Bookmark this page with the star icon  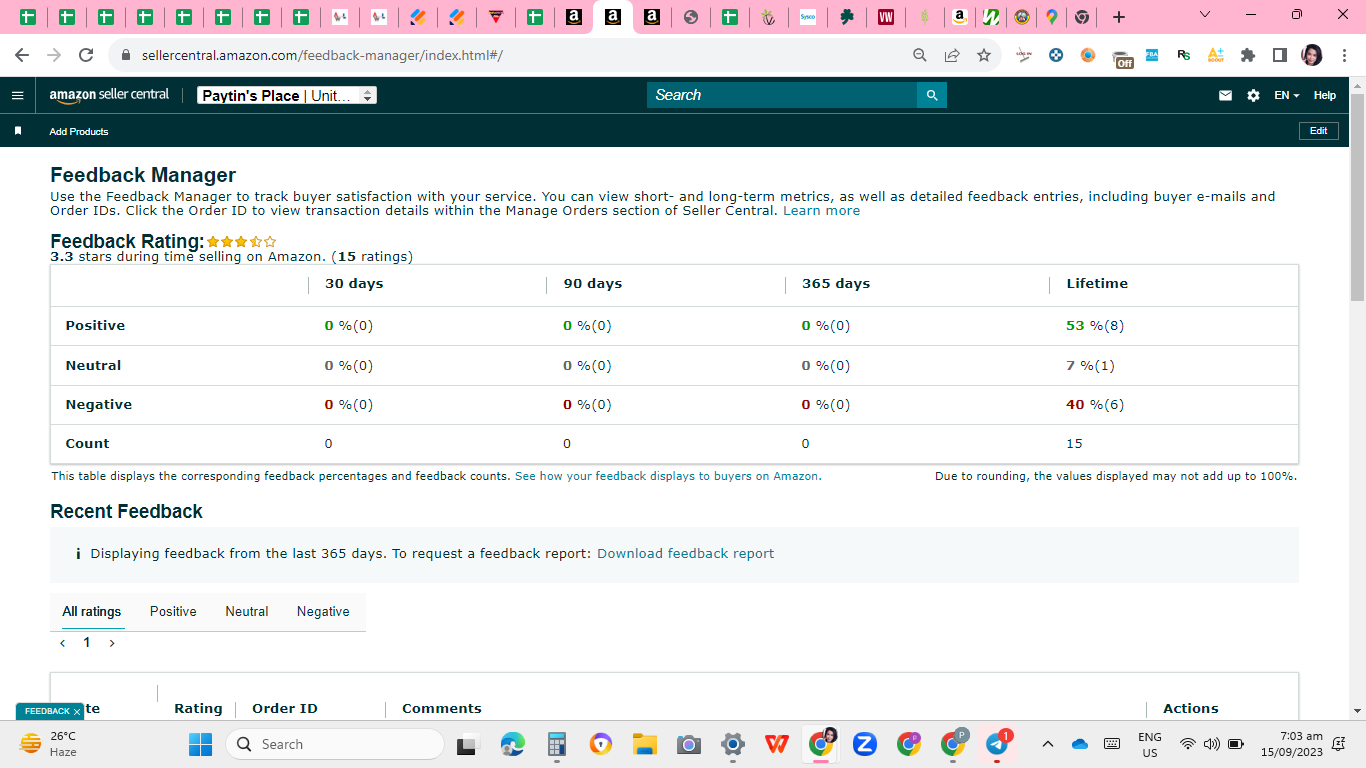(x=984, y=55)
